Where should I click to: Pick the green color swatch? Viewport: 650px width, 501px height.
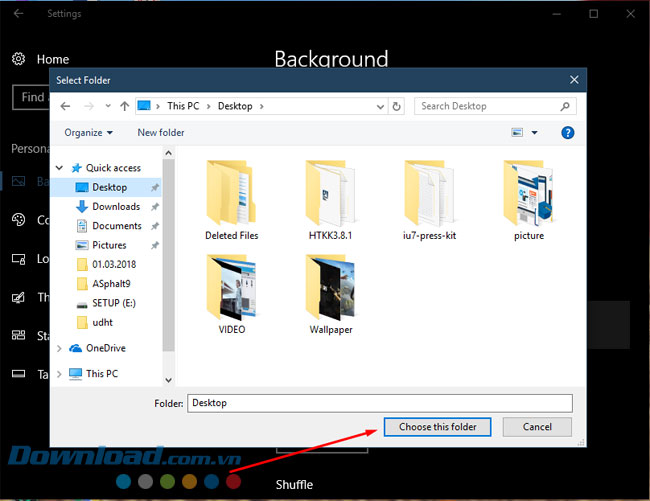[167, 482]
